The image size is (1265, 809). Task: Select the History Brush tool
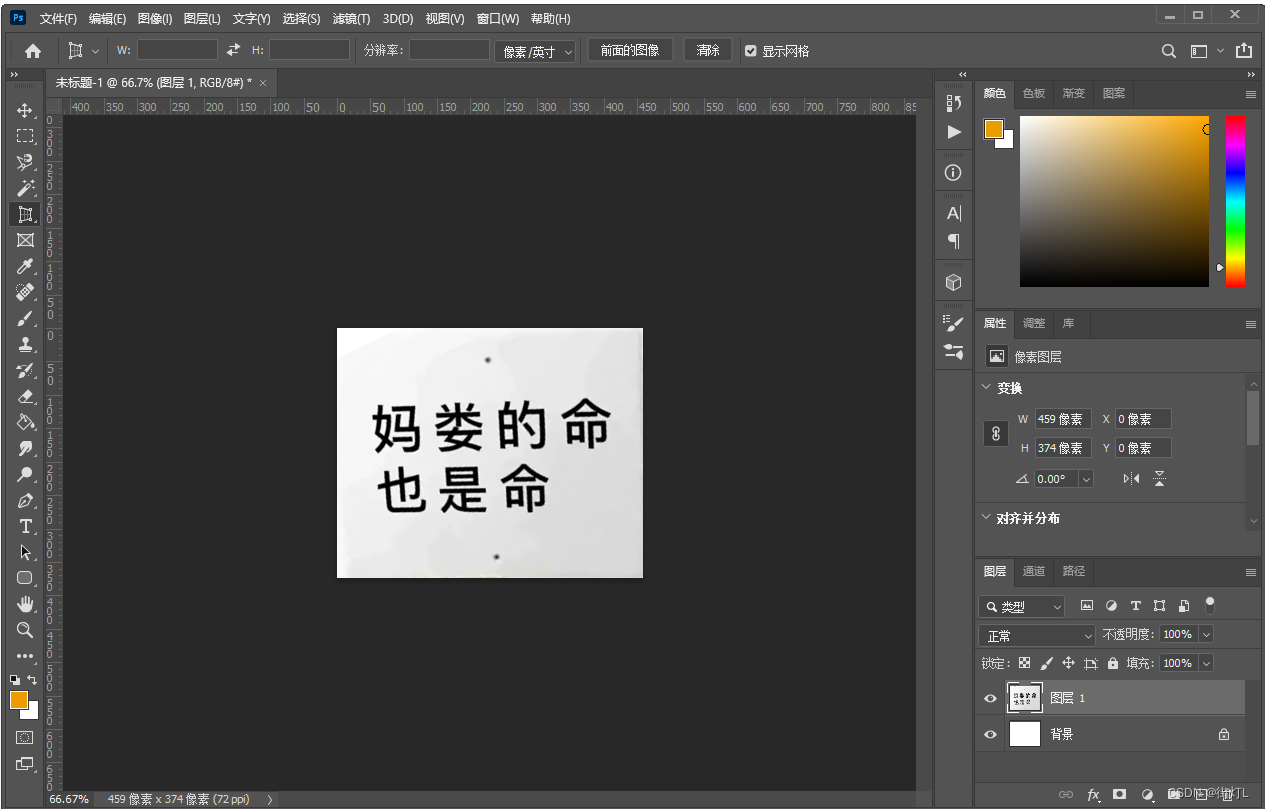(25, 370)
